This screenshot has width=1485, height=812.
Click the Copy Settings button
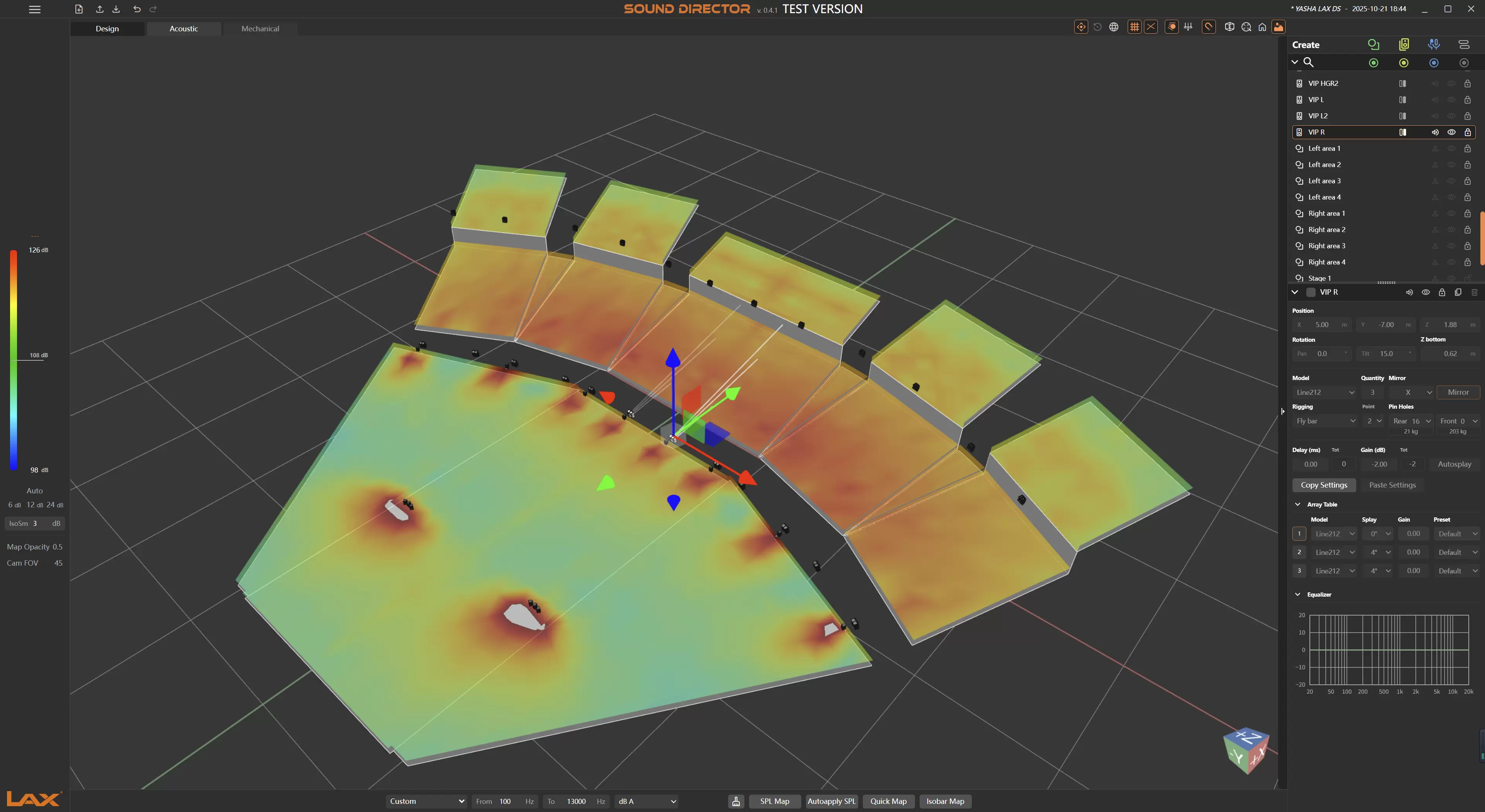click(x=1324, y=485)
